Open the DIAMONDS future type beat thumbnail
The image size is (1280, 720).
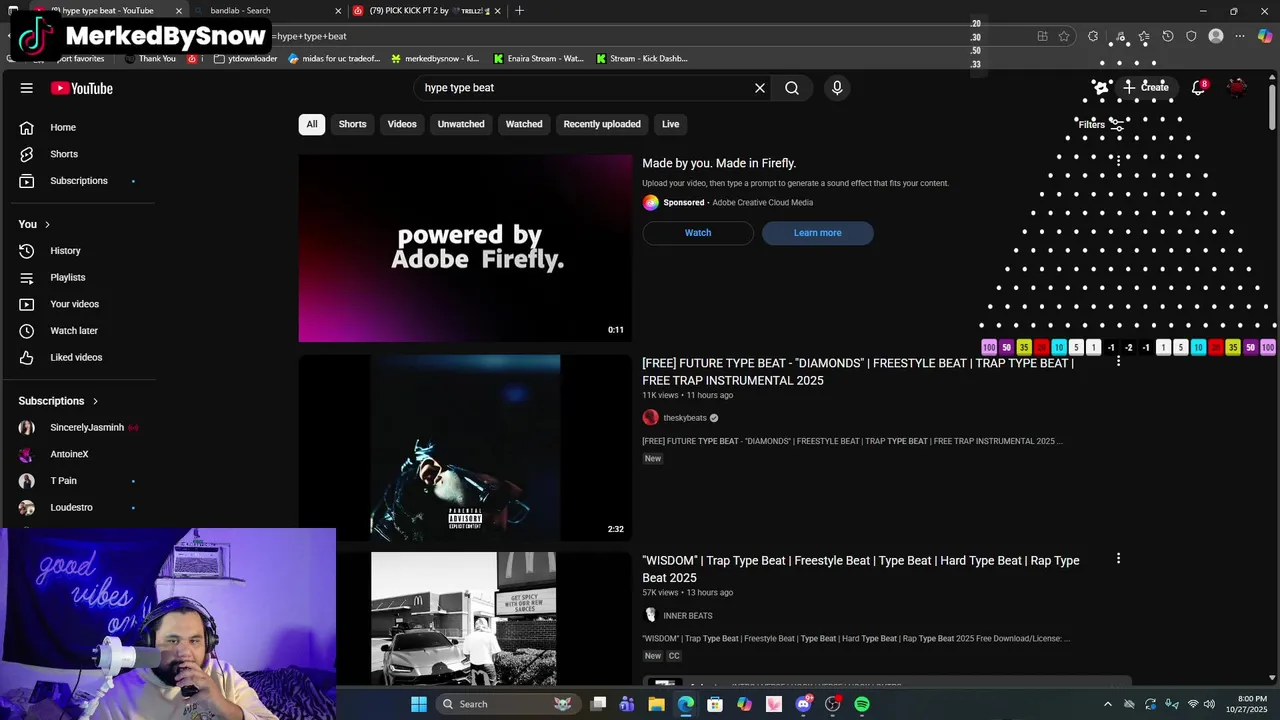465,448
